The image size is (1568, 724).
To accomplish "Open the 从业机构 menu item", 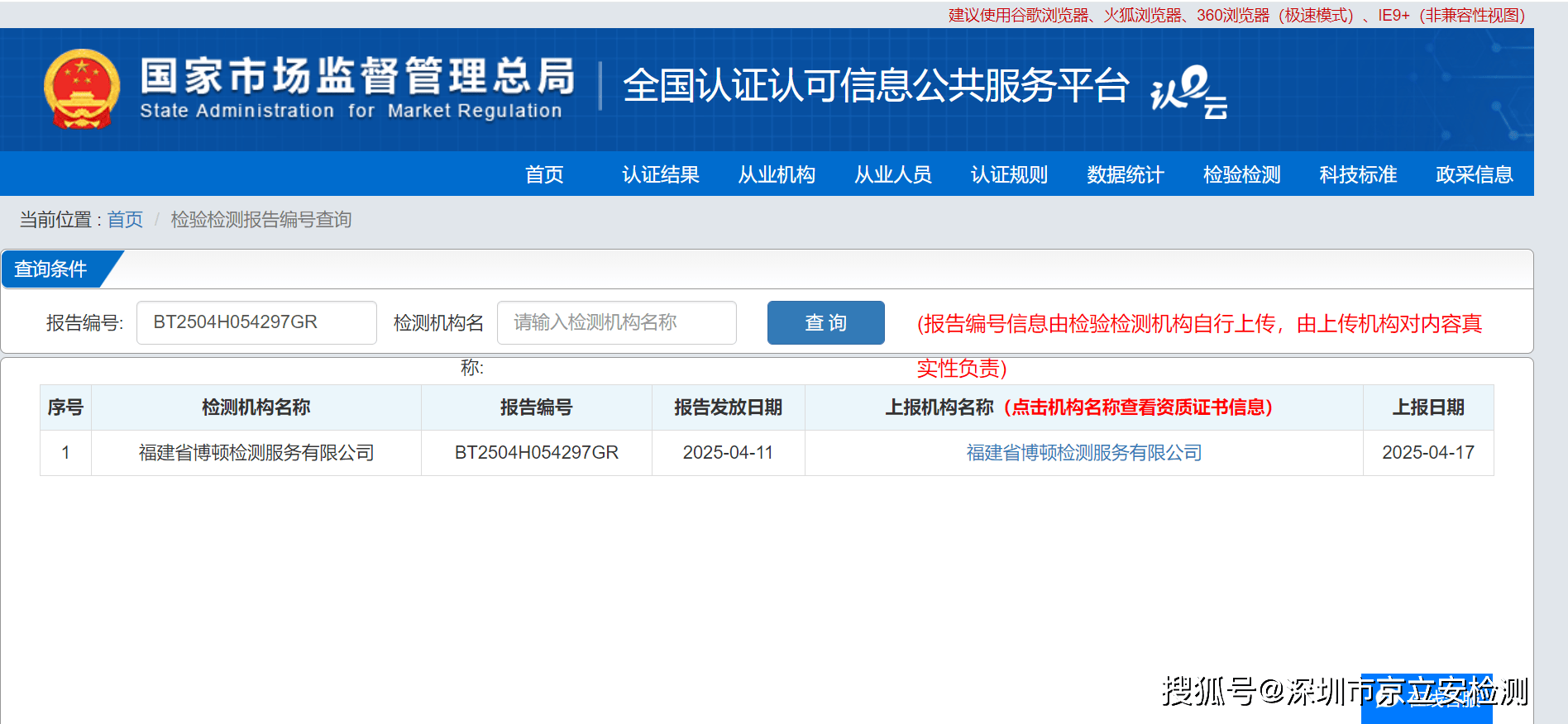I will [777, 174].
